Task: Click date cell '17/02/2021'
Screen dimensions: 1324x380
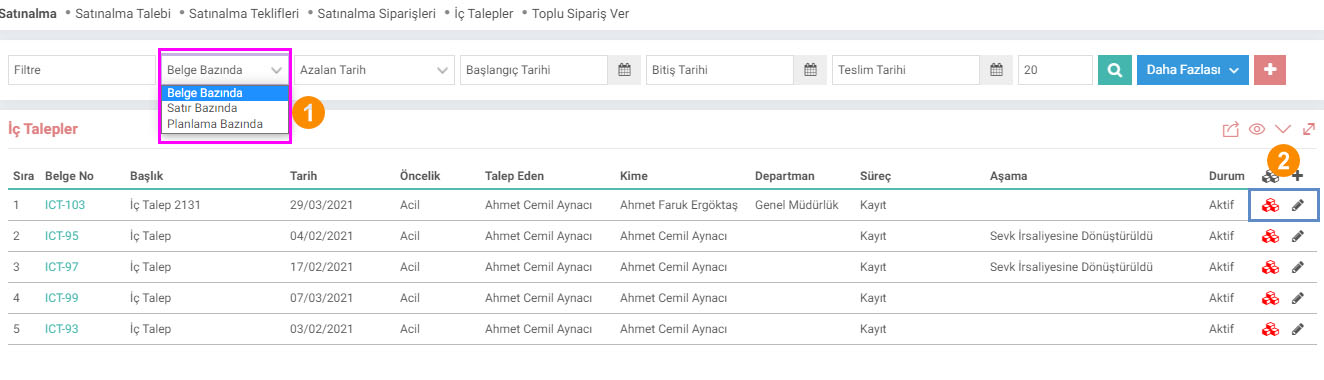Action: [321, 267]
